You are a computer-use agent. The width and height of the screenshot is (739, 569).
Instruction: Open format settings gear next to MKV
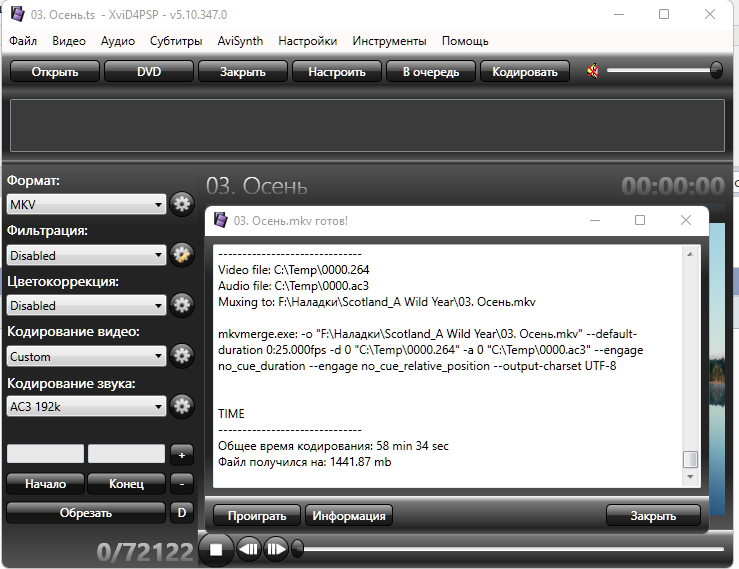182,204
